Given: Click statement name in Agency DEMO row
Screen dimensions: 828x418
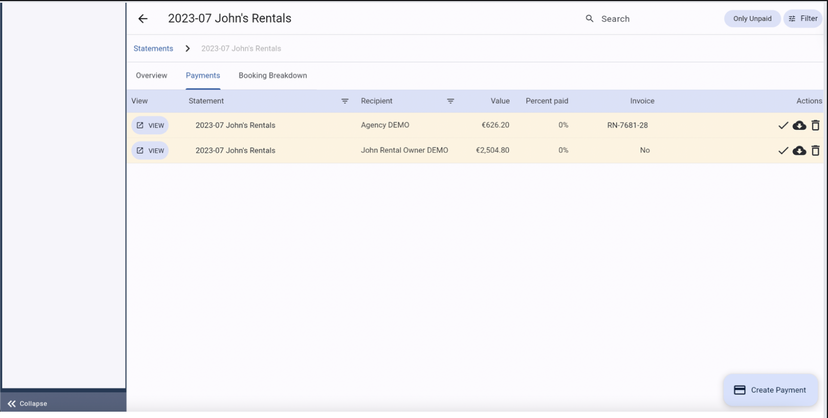Looking at the screenshot, I should pyautogui.click(x=235, y=126).
